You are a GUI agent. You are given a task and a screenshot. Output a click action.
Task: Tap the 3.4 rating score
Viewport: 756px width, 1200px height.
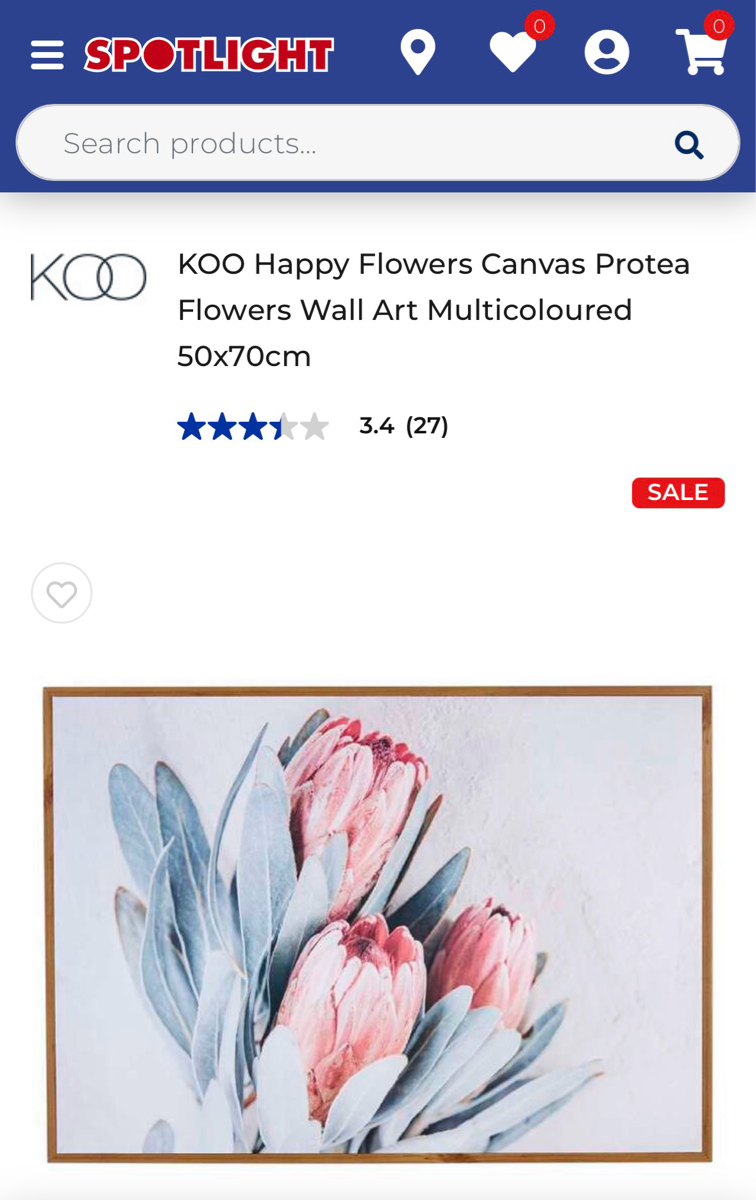point(376,426)
